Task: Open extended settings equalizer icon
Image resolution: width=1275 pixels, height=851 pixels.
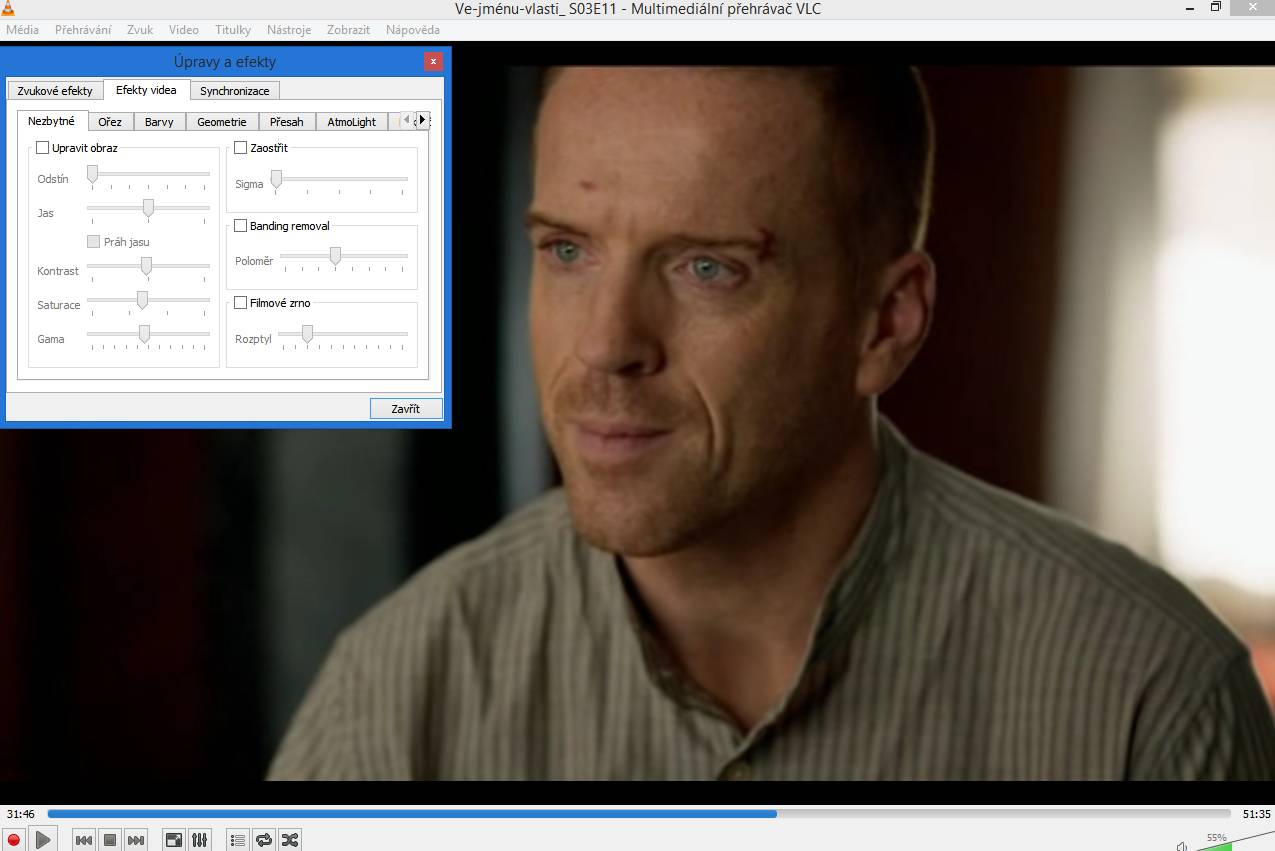Action: pyautogui.click(x=200, y=840)
